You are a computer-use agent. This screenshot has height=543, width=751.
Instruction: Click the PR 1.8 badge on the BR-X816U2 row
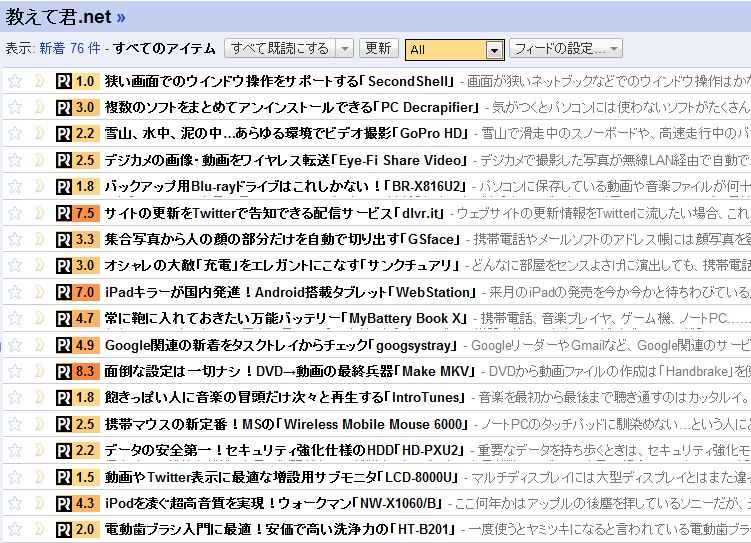[x=78, y=186]
